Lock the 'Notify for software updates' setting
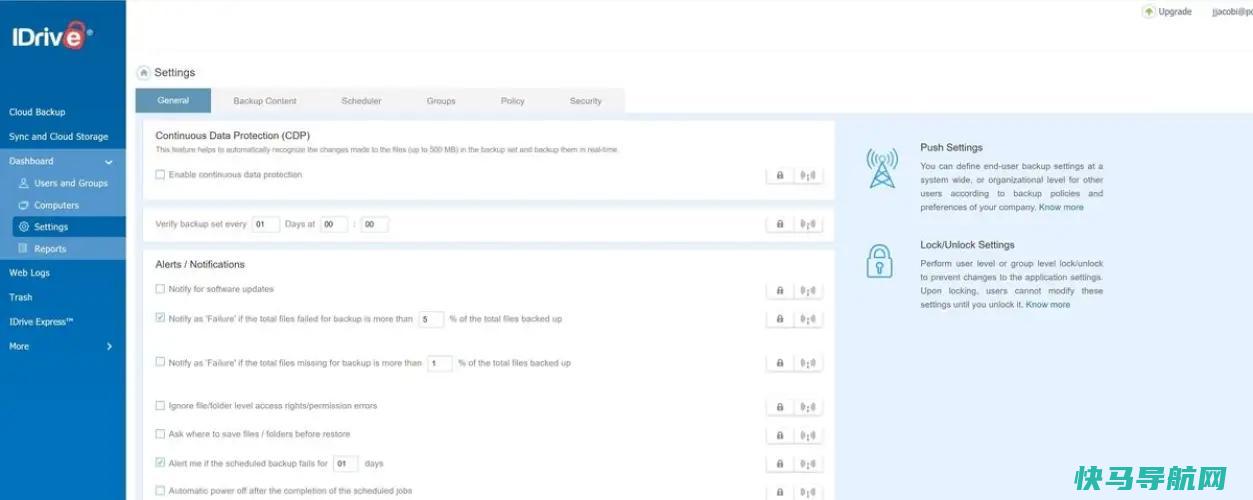The width and height of the screenshot is (1253, 500). pyautogui.click(x=780, y=290)
